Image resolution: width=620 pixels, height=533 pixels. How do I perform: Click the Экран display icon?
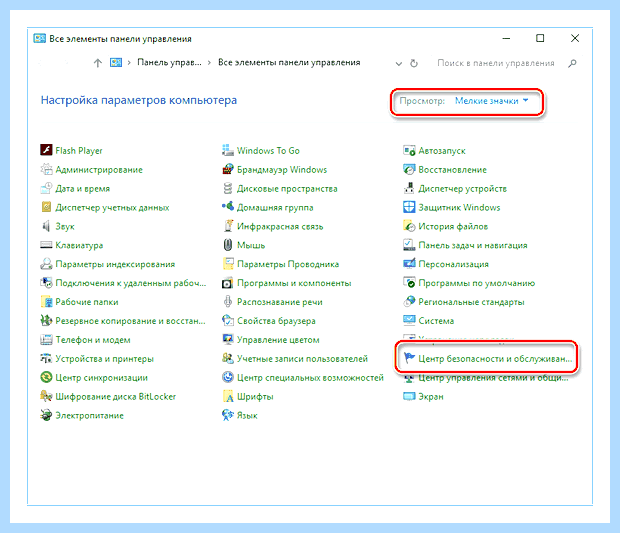409,396
